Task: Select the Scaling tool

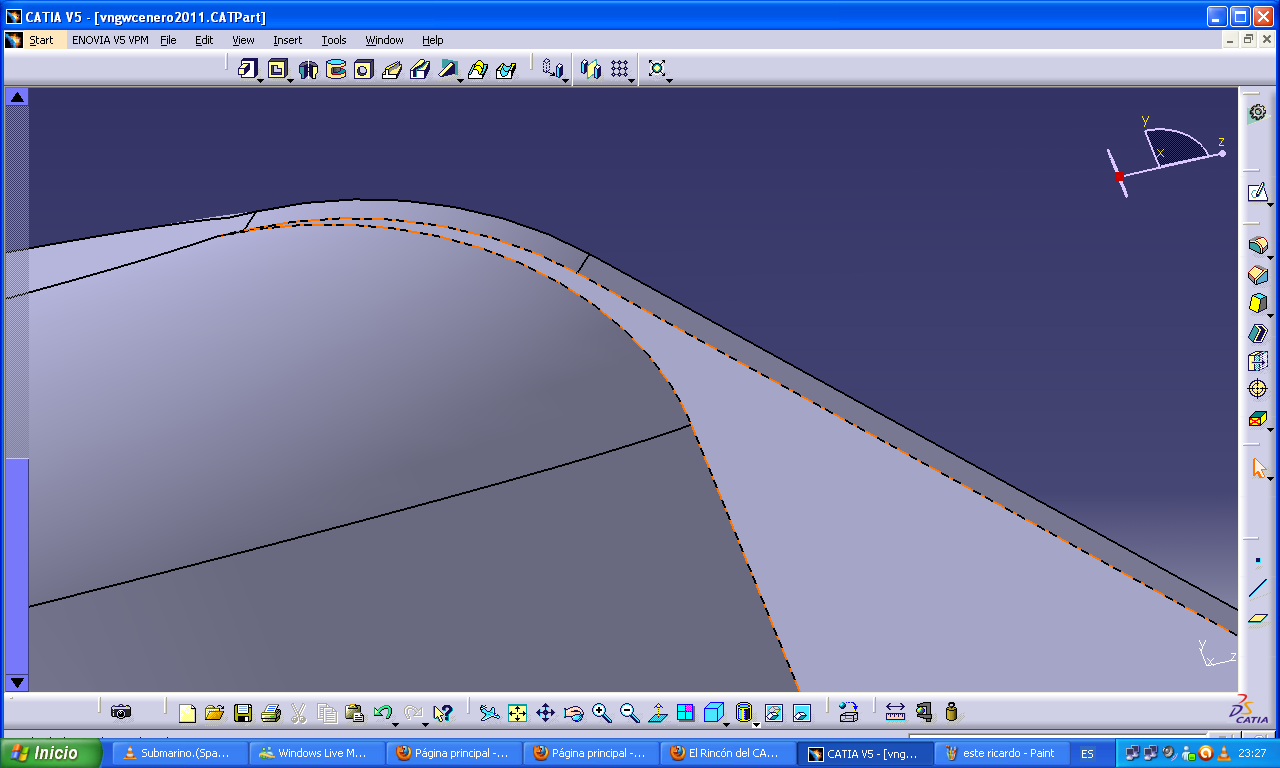Action: click(x=657, y=68)
